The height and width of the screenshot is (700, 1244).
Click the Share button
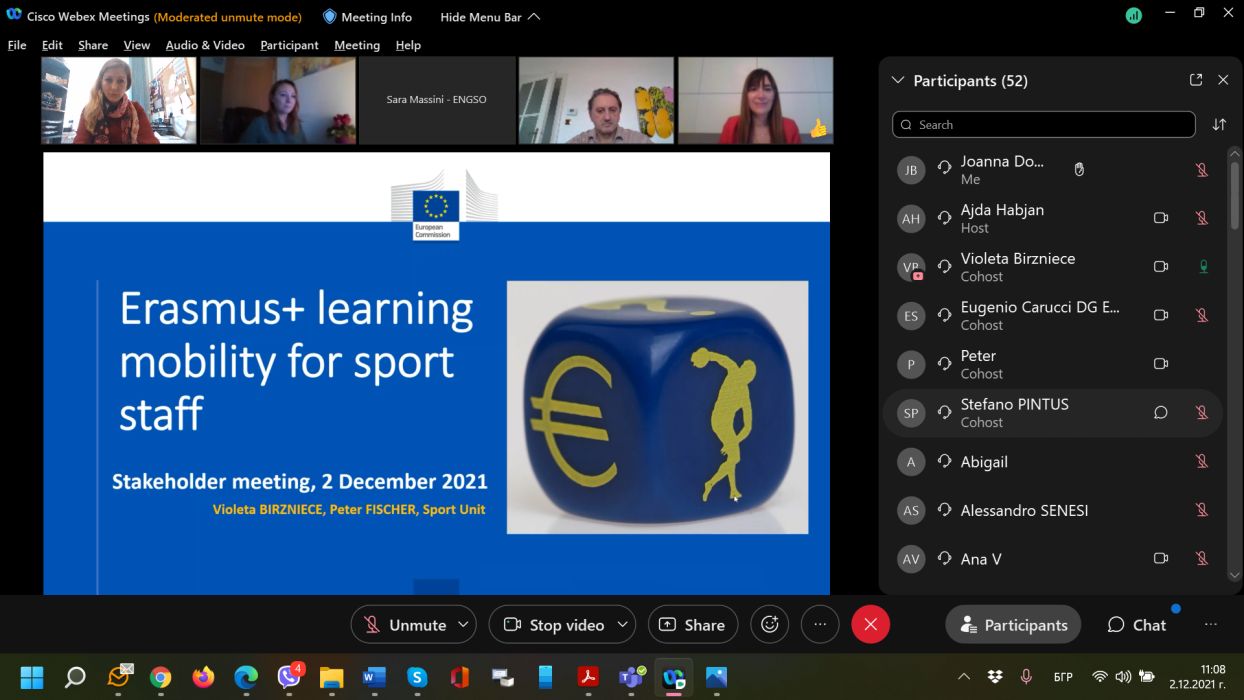[x=692, y=625]
